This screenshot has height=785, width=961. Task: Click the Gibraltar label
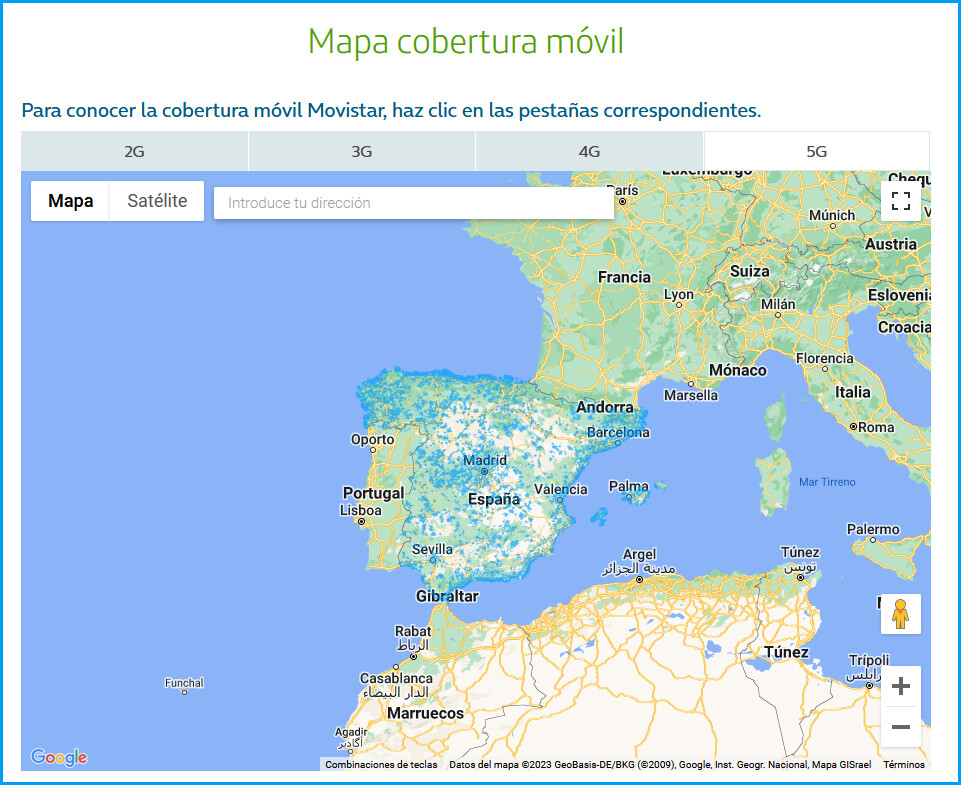click(447, 596)
